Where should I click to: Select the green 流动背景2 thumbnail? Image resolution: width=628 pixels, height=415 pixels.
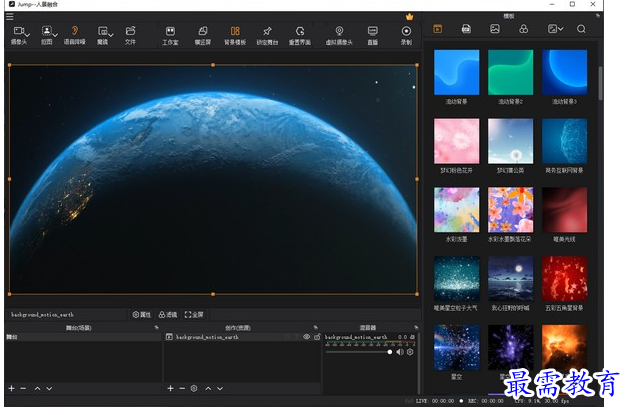click(511, 73)
